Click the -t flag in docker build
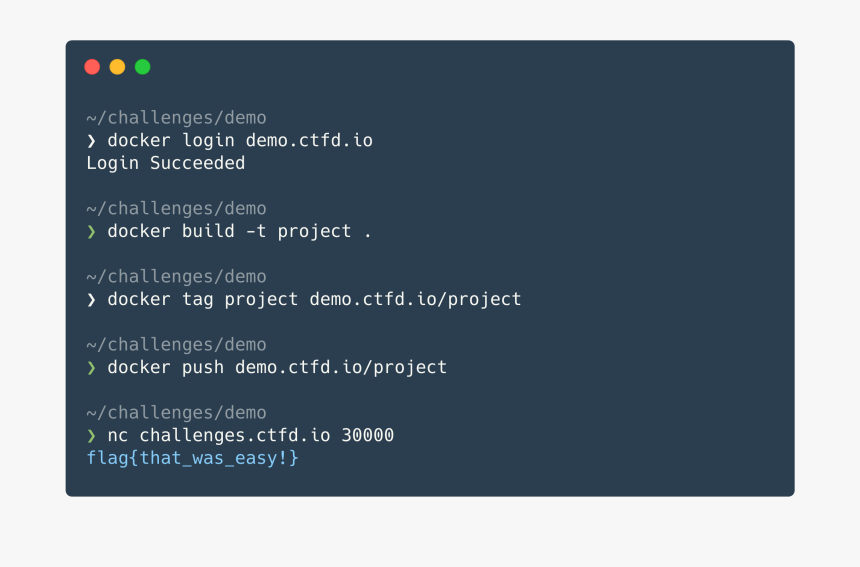Screen dimensions: 860x567 pos(256,231)
